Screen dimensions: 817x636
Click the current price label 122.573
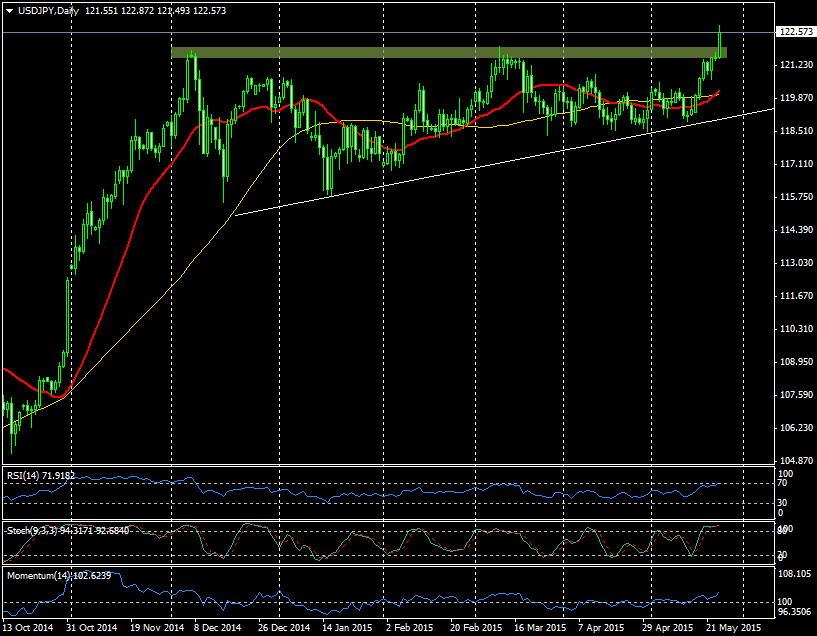[794, 32]
